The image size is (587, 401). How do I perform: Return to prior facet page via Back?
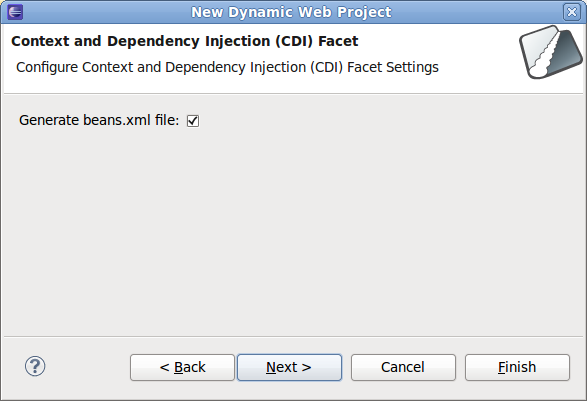click(182, 367)
